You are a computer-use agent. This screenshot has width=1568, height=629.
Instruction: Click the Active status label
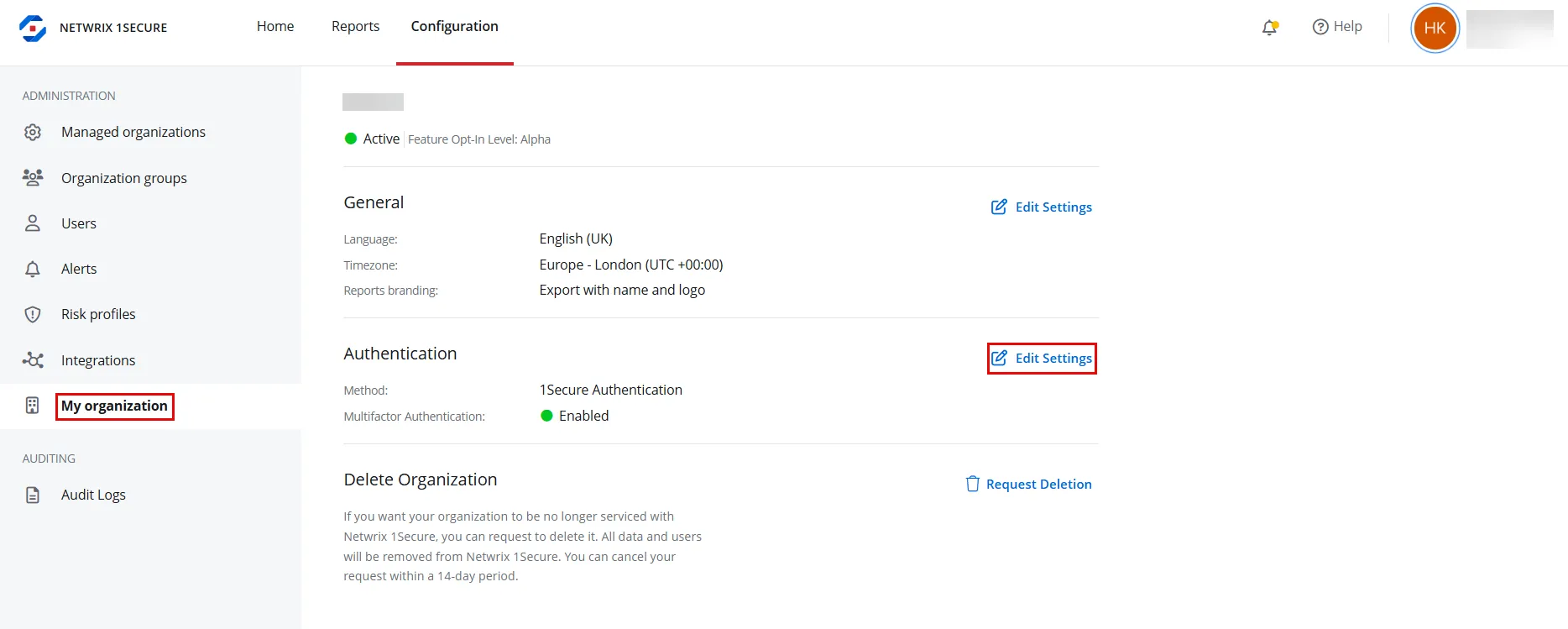381,139
